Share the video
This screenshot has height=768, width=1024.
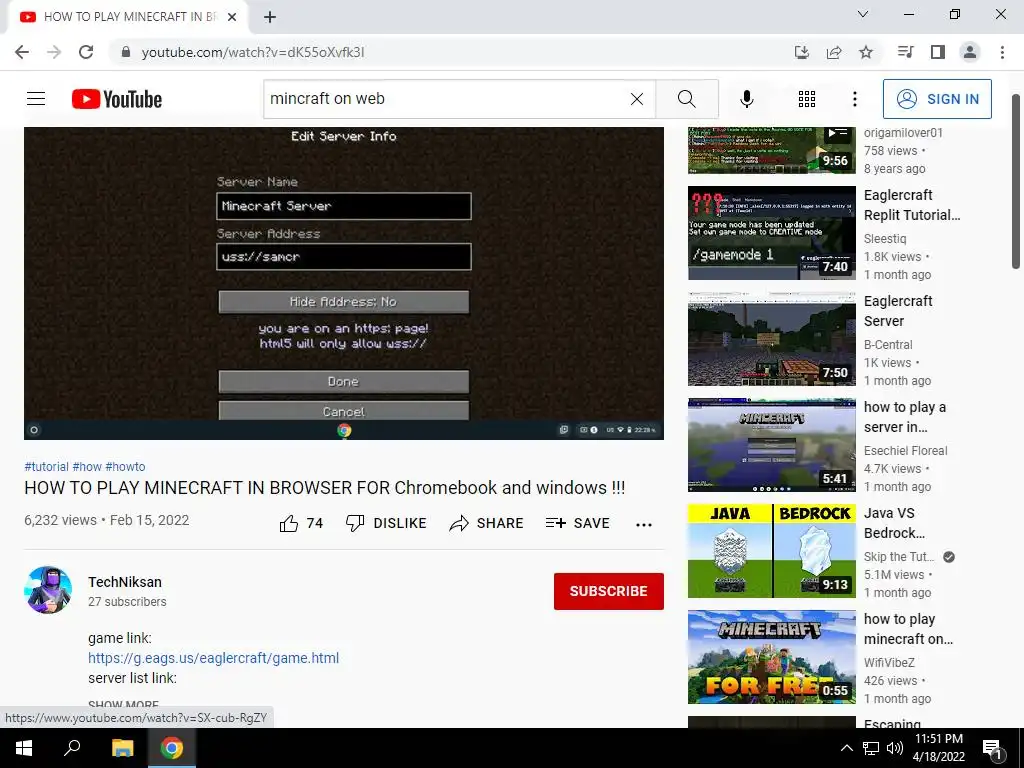pos(487,523)
